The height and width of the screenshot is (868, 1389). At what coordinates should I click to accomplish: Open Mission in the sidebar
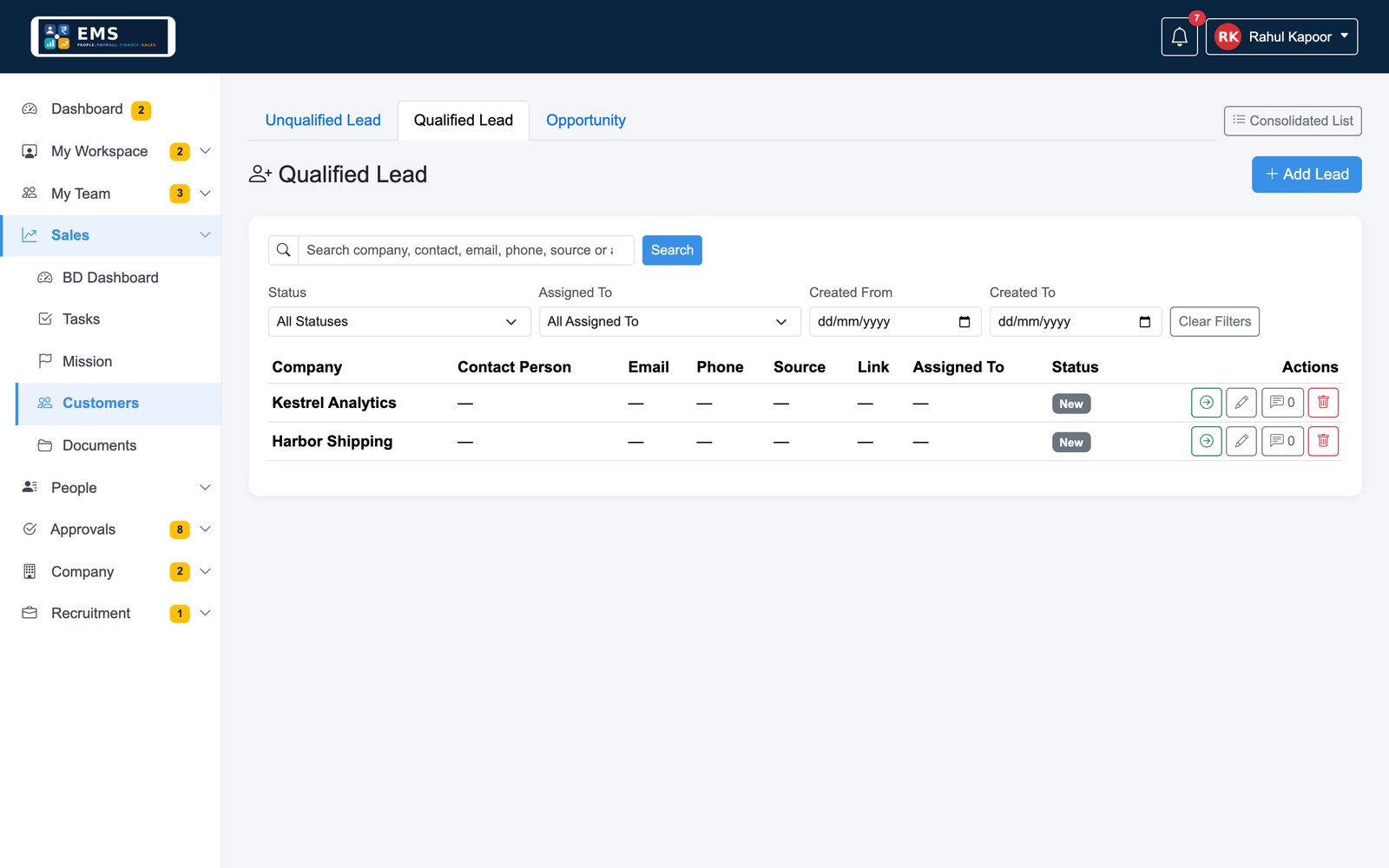click(x=118, y=361)
